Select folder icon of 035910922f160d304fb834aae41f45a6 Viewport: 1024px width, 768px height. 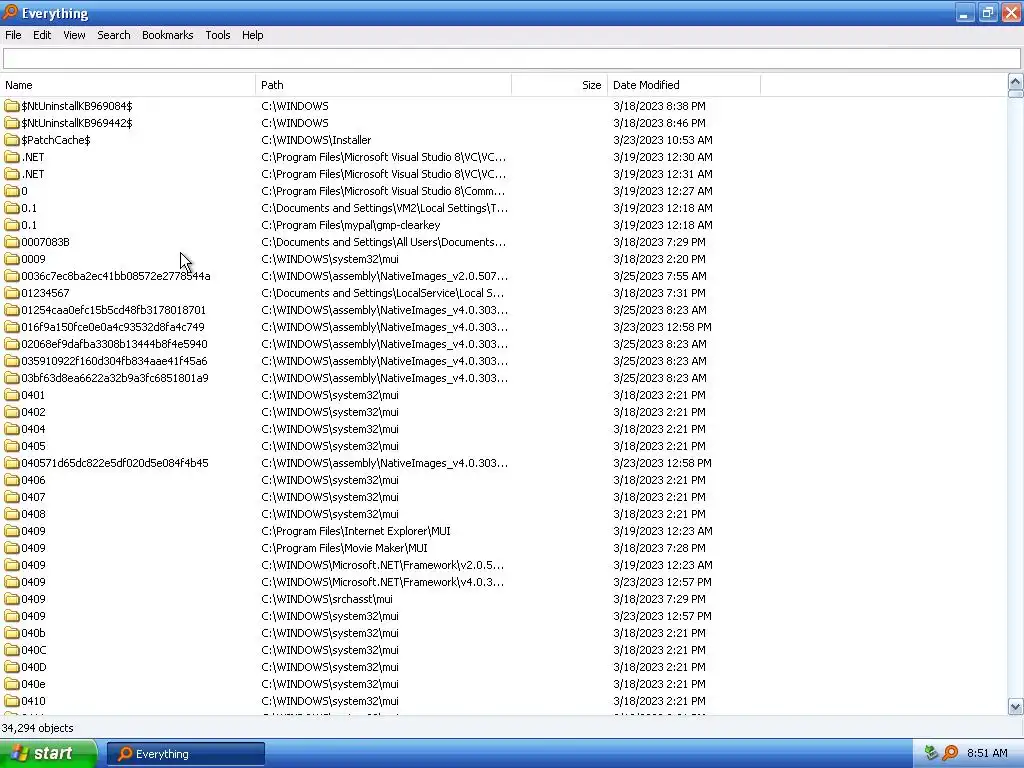tap(12, 360)
